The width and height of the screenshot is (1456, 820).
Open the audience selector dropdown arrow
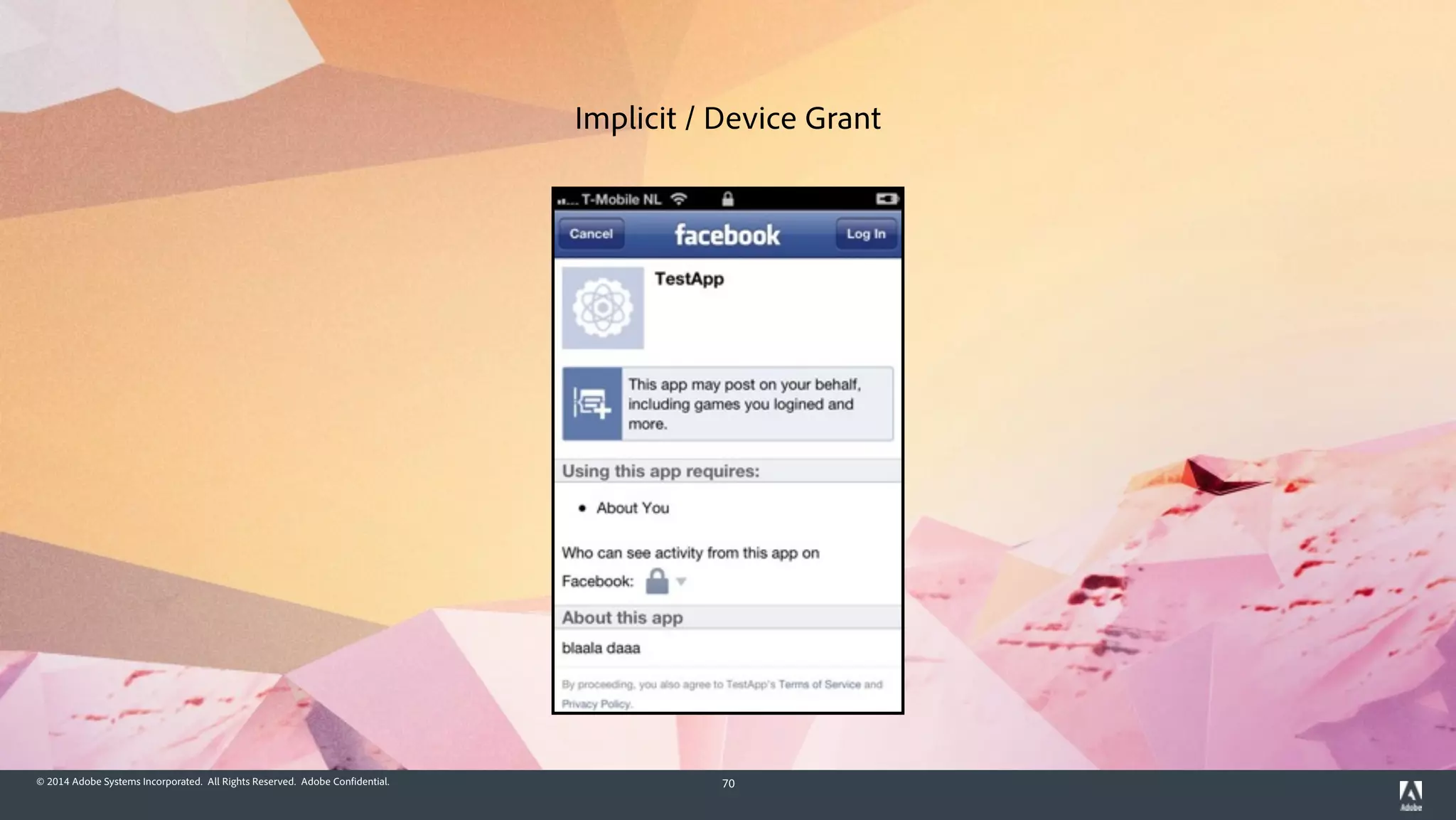(x=681, y=582)
